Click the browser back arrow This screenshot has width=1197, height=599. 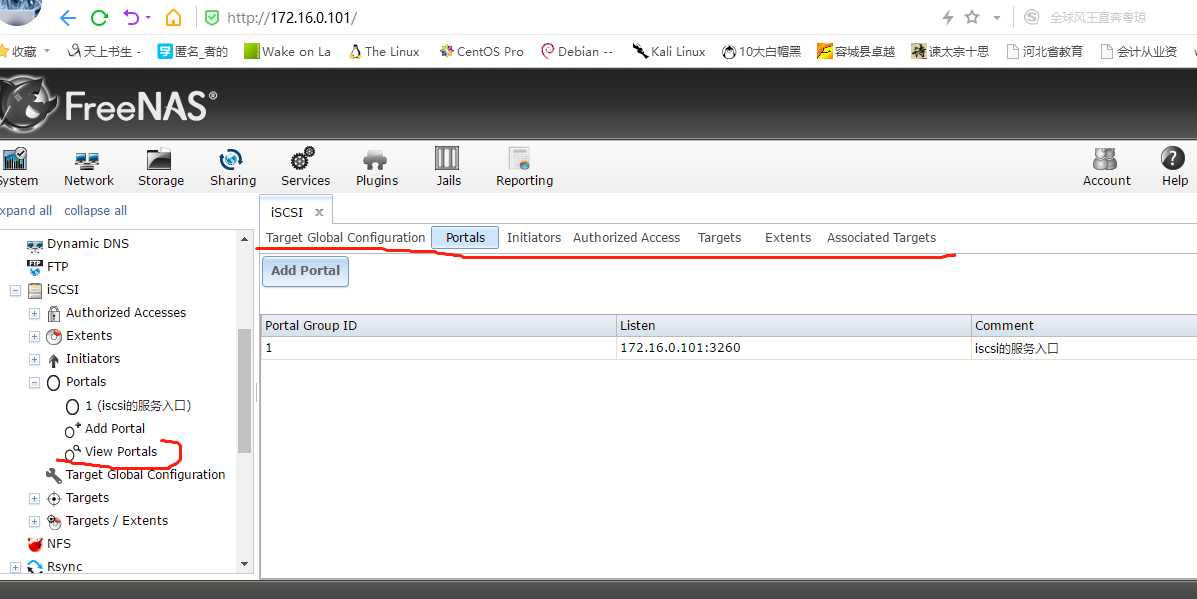pyautogui.click(x=67, y=18)
